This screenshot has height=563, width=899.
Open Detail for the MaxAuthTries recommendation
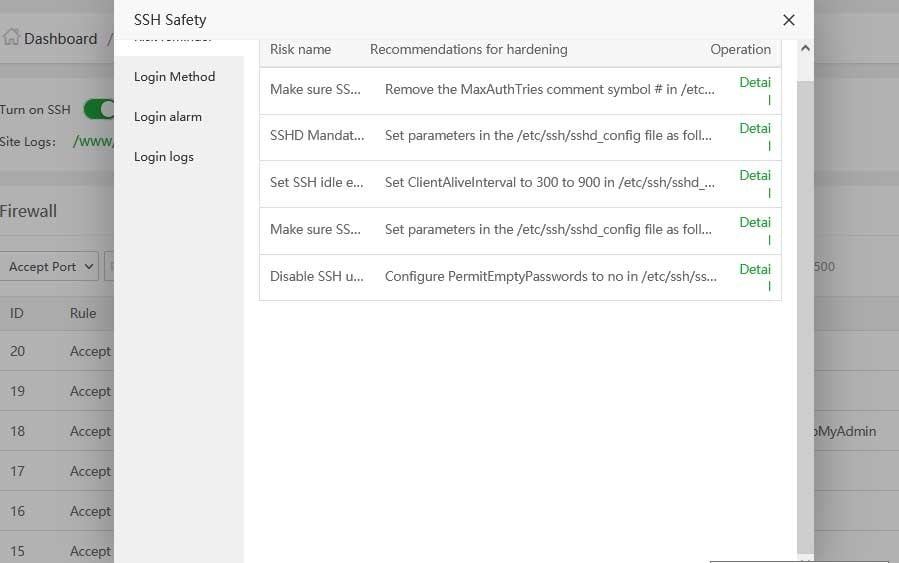[755, 90]
